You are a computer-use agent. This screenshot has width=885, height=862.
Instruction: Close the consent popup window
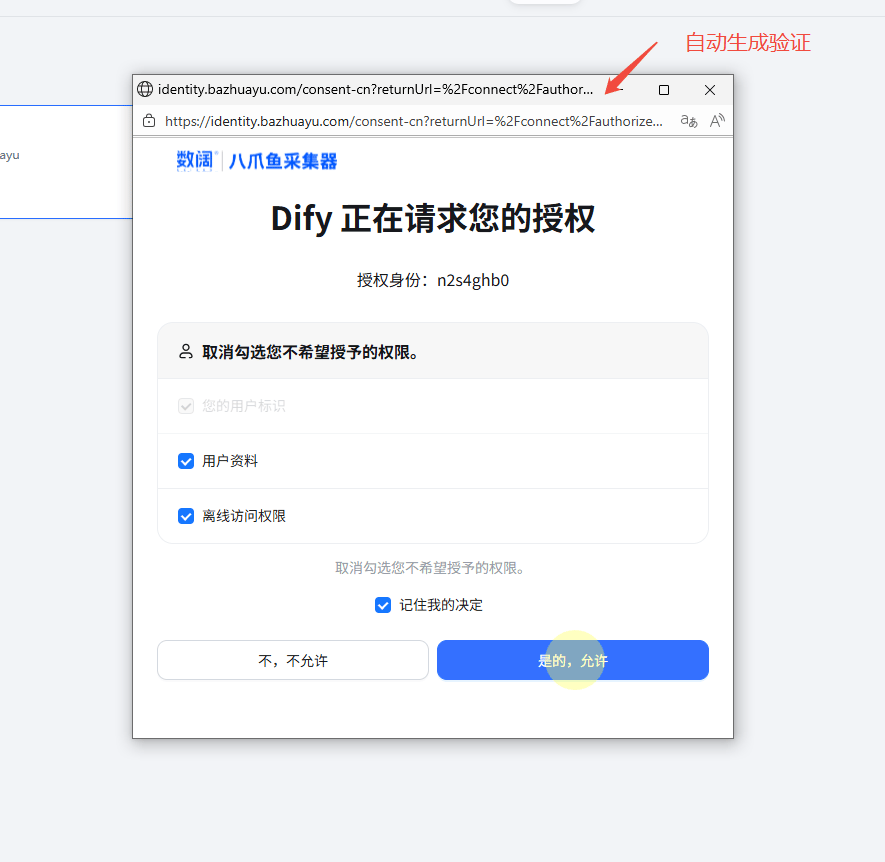coord(710,90)
